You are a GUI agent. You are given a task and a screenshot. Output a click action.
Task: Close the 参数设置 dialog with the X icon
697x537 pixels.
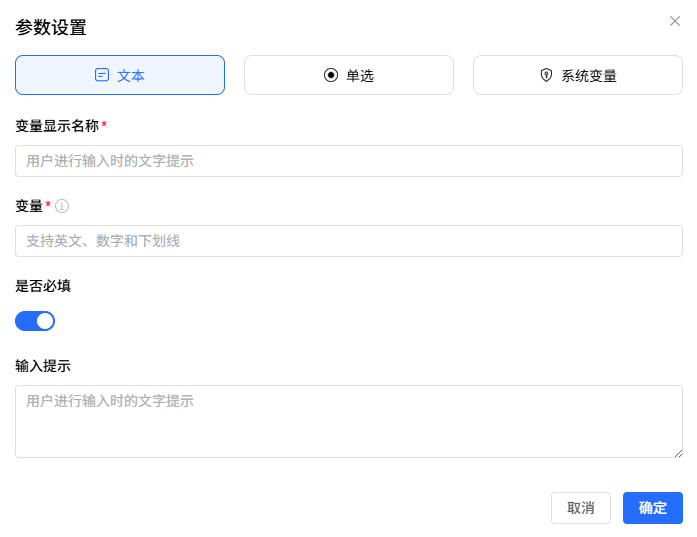(x=675, y=21)
